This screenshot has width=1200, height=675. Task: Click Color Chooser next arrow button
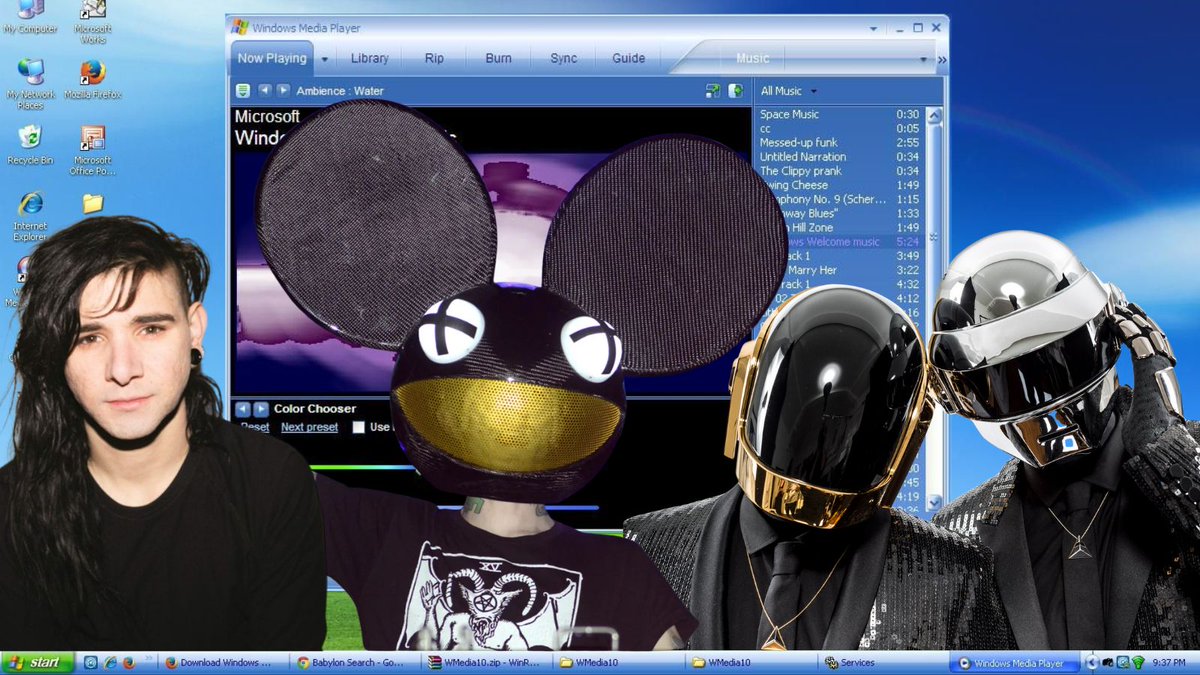point(261,409)
